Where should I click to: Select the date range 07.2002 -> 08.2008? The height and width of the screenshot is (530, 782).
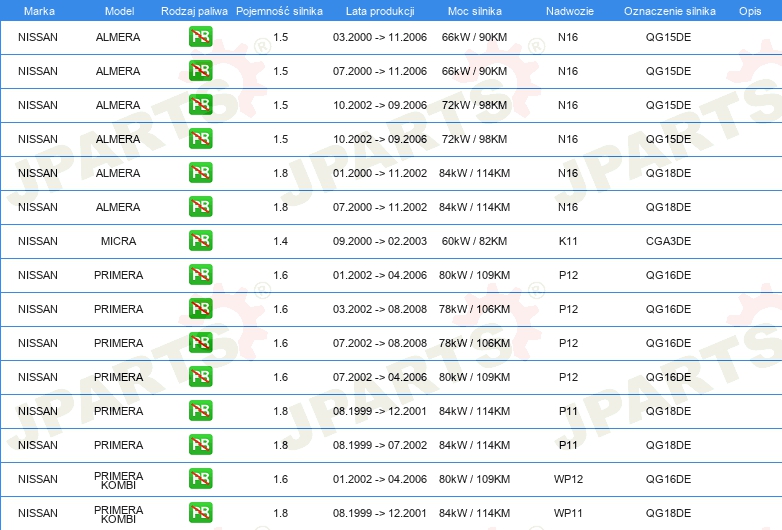380,343
